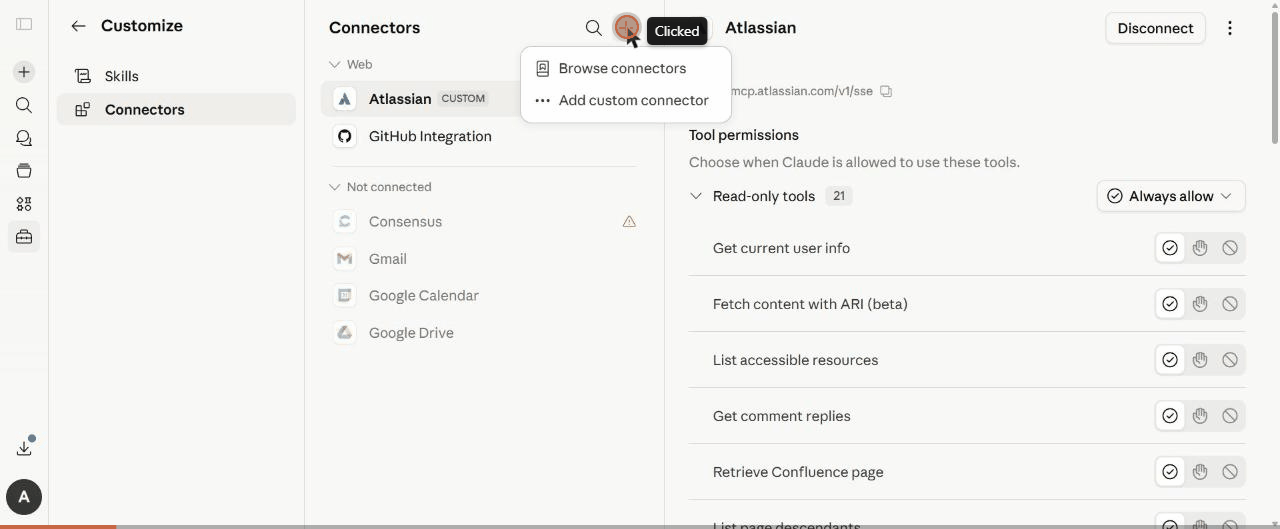
Task: Set Retrieve Confluence page to needs approval
Action: [x=1200, y=472]
